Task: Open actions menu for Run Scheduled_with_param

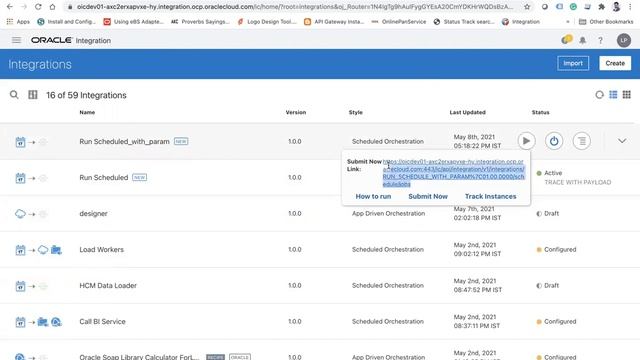Action: (582, 141)
